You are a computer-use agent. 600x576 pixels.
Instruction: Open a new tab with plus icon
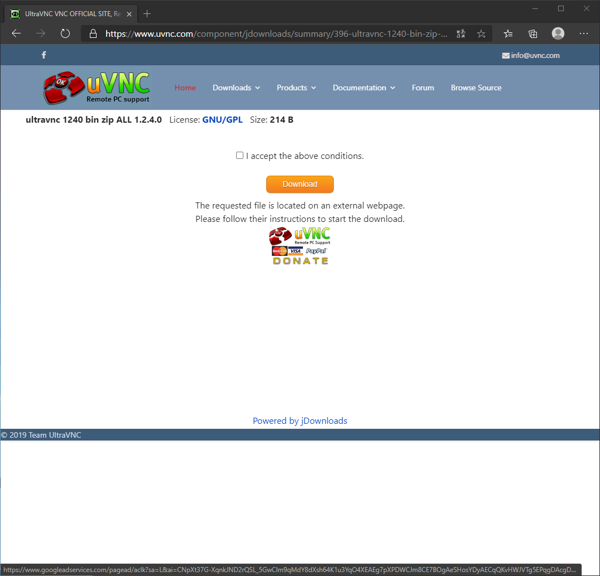(x=147, y=14)
